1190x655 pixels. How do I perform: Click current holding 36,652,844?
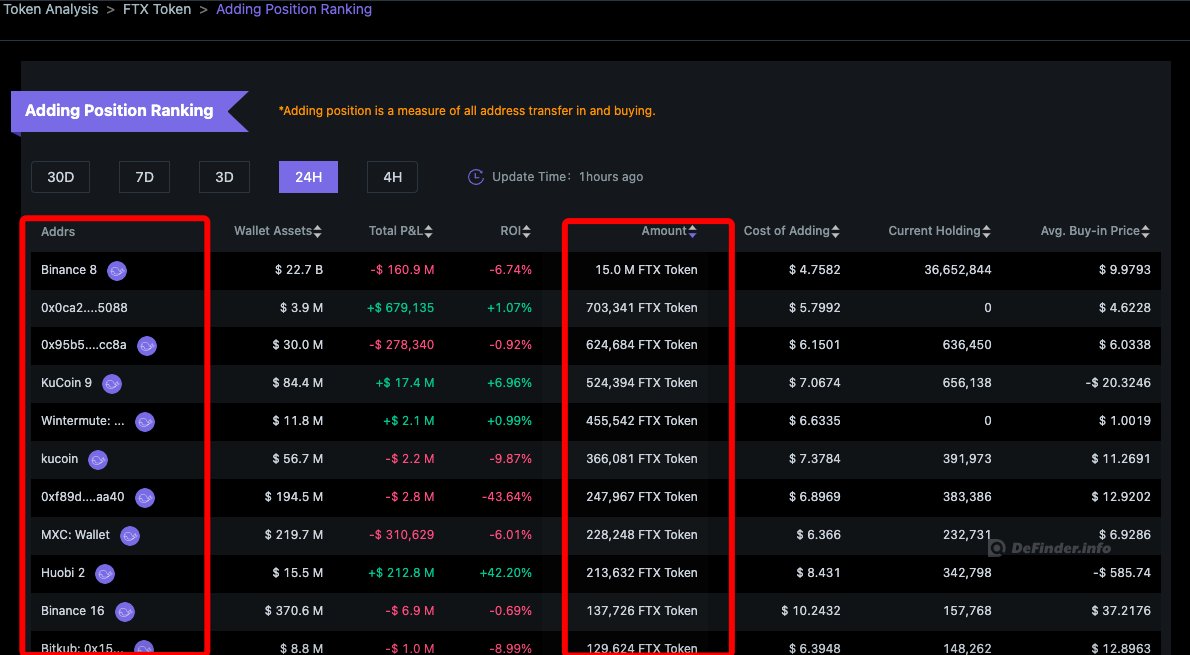tap(958, 269)
